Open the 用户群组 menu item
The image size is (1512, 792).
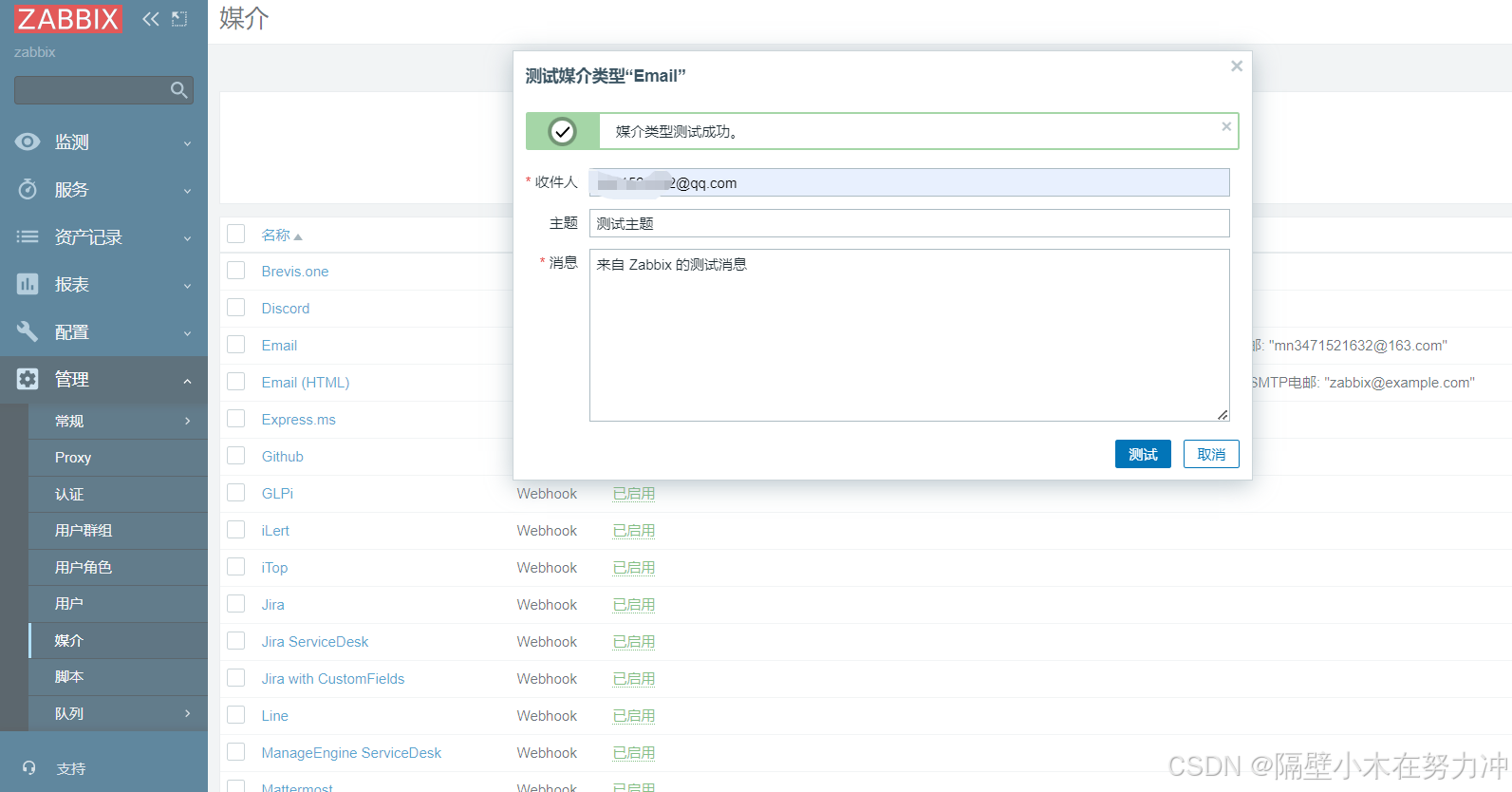118,531
